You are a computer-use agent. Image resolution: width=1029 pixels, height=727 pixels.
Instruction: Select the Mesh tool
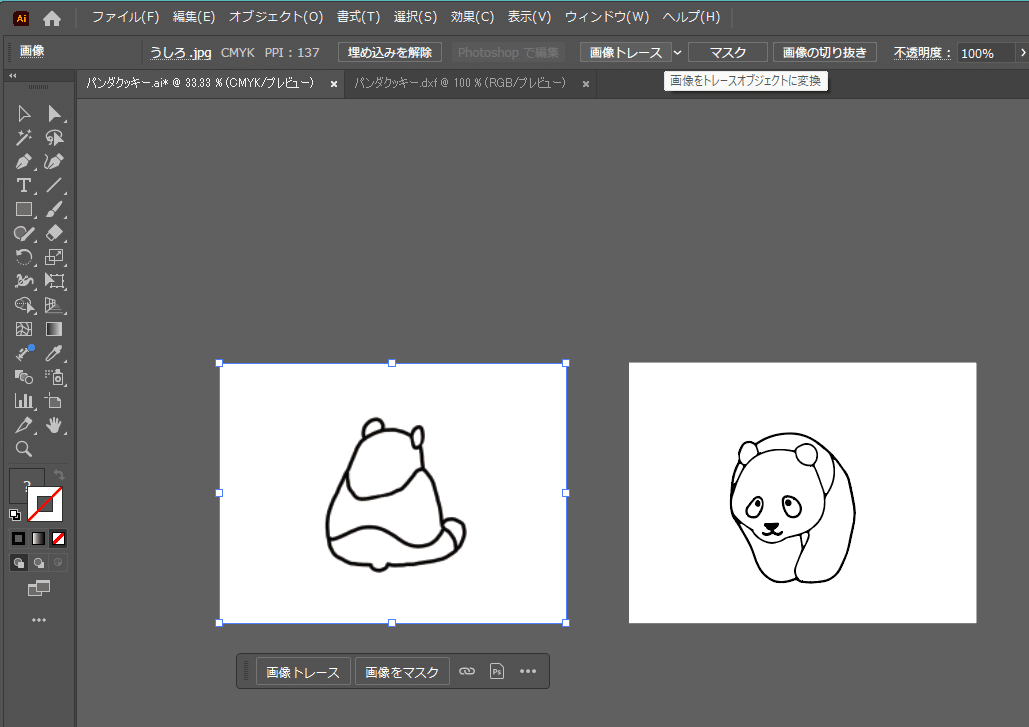24,329
